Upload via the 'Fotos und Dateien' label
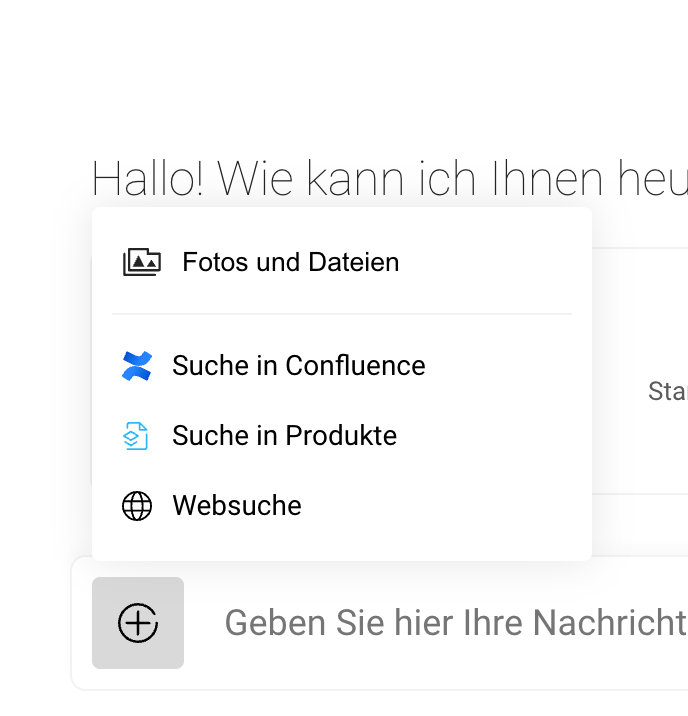Viewport: 688px width, 716px height. pos(290,263)
